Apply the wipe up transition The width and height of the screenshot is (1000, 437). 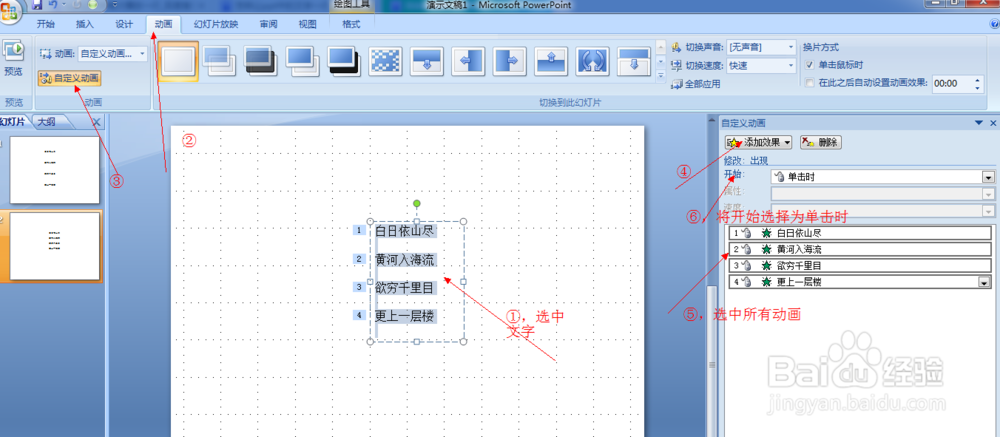(x=551, y=61)
